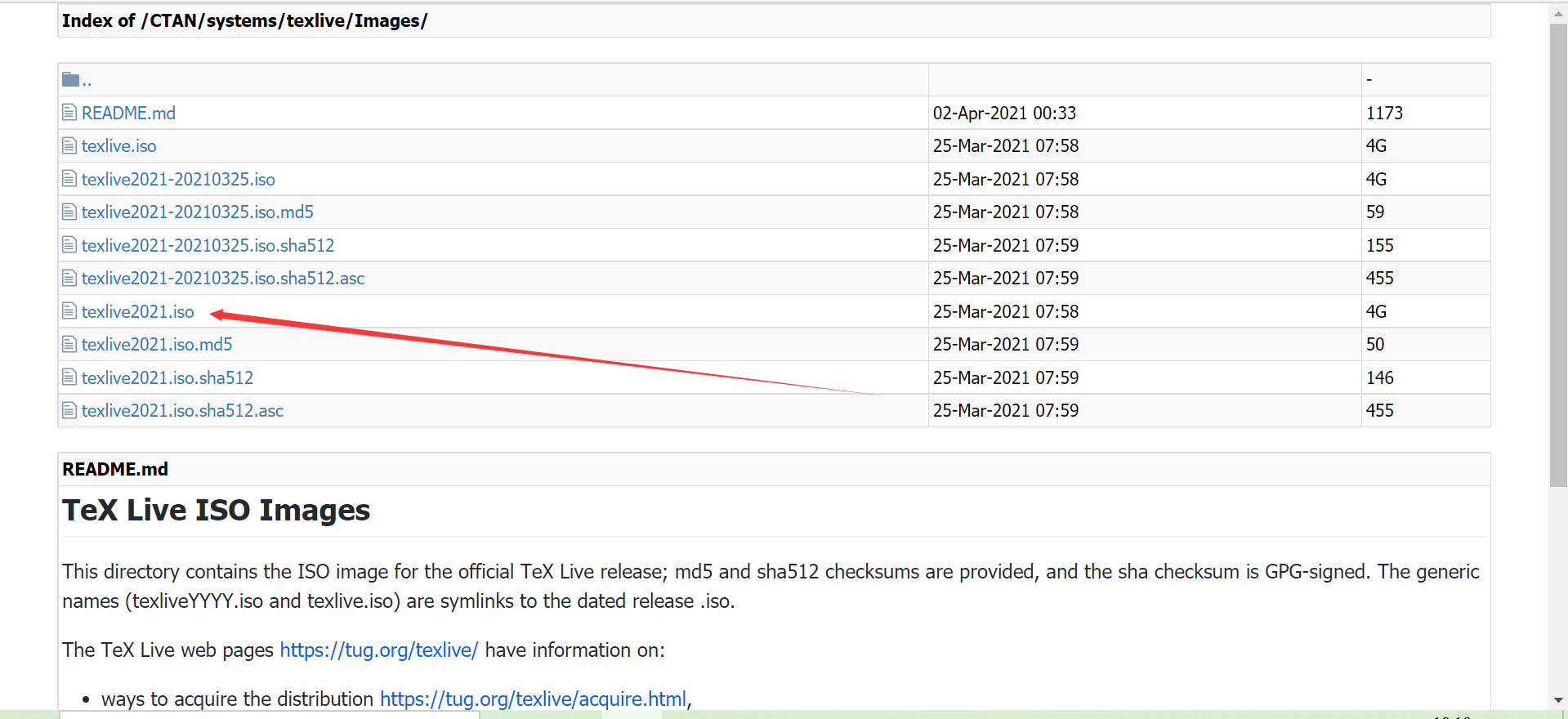Open texlive2021-20210325.iso.md5 checksum link
Viewport: 1568px width, 719px height.
(x=197, y=212)
